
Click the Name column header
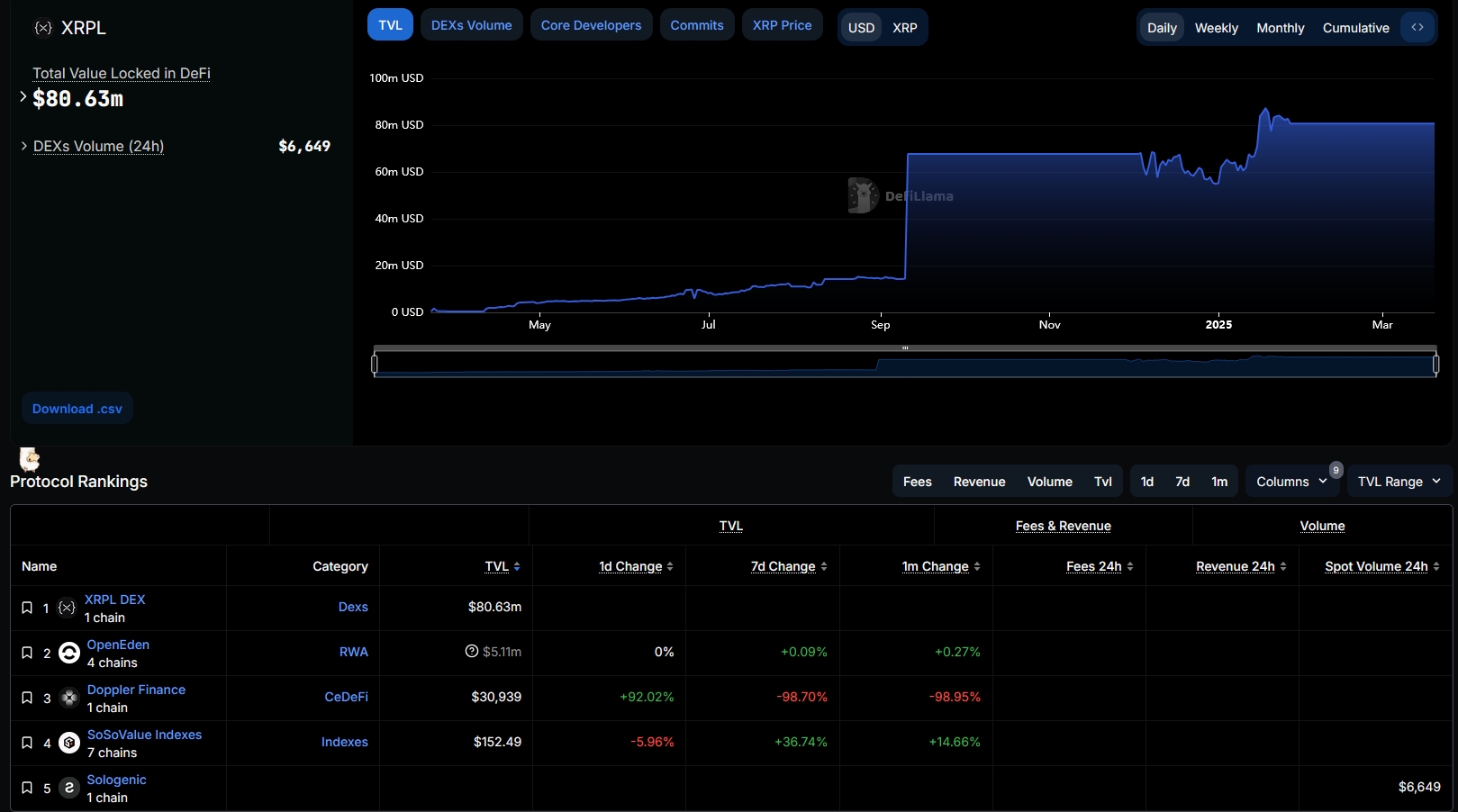[40, 566]
